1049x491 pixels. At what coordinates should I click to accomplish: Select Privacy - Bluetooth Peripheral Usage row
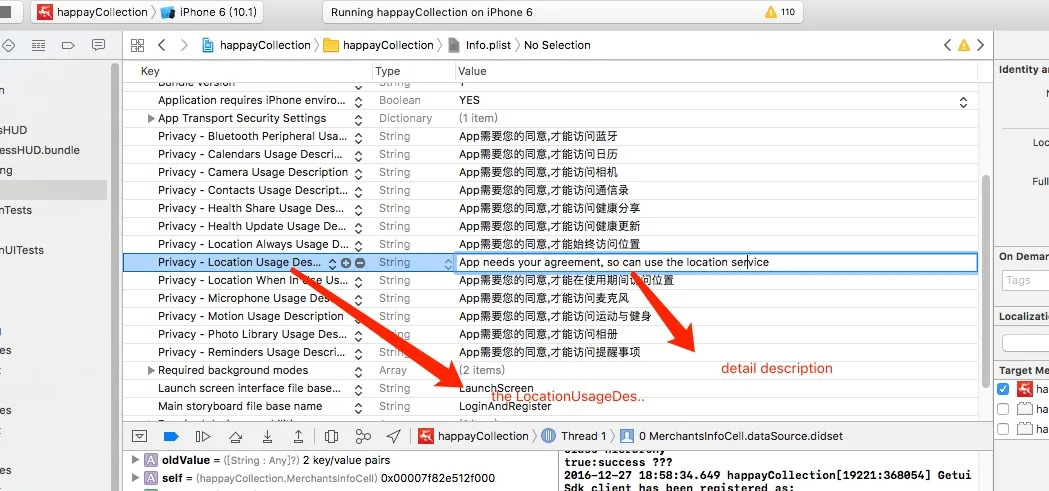pyautogui.click(x=550, y=136)
